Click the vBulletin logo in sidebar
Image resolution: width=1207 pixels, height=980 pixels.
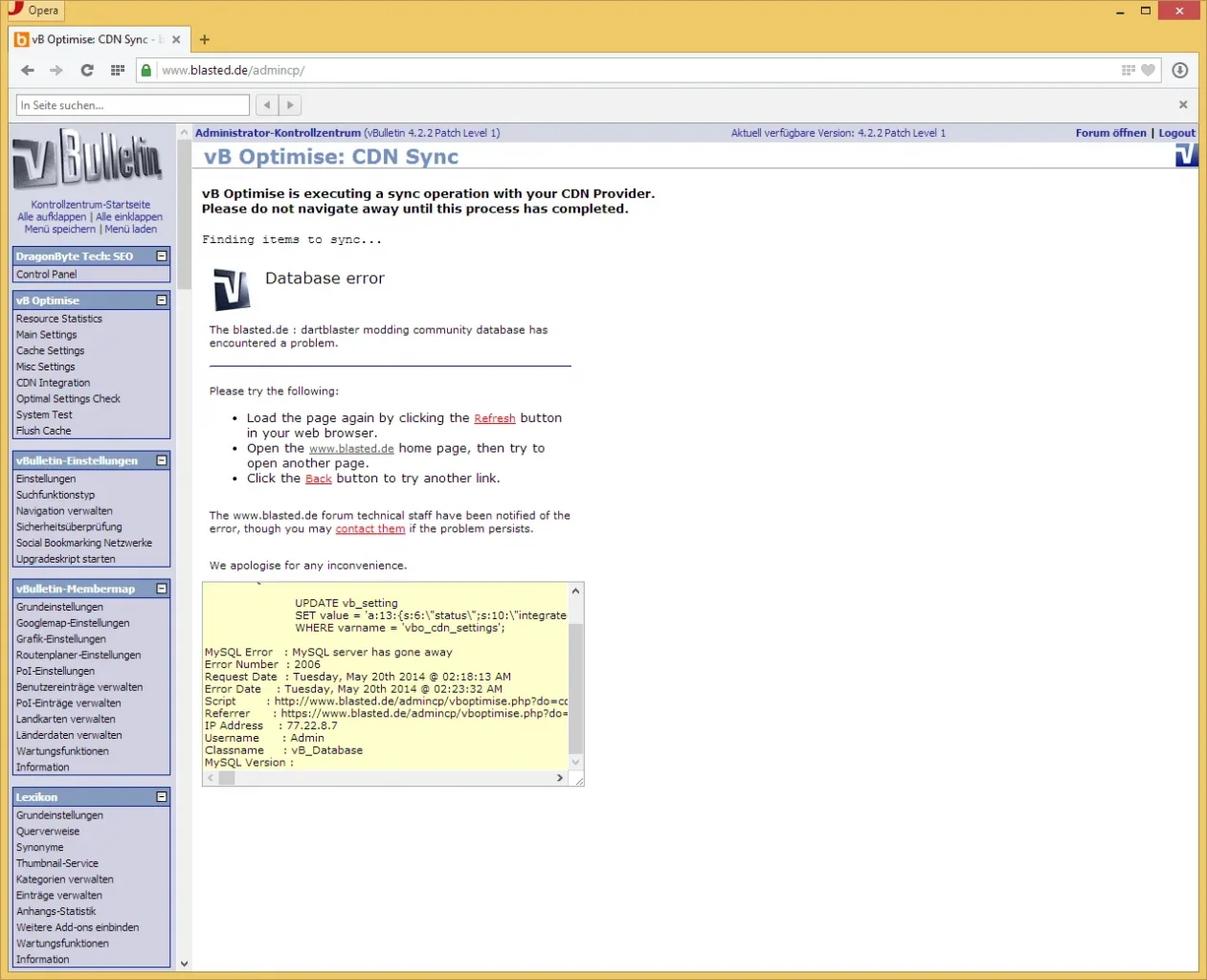click(87, 159)
